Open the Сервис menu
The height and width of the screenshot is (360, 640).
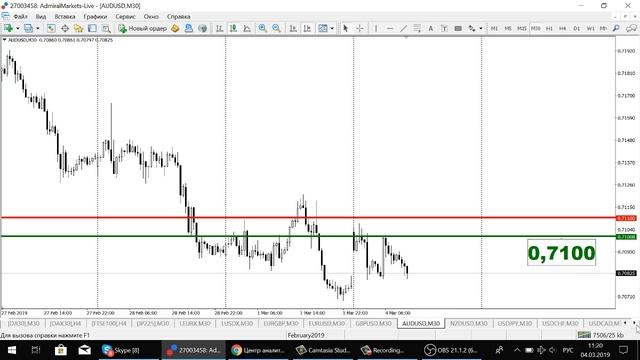click(125, 17)
